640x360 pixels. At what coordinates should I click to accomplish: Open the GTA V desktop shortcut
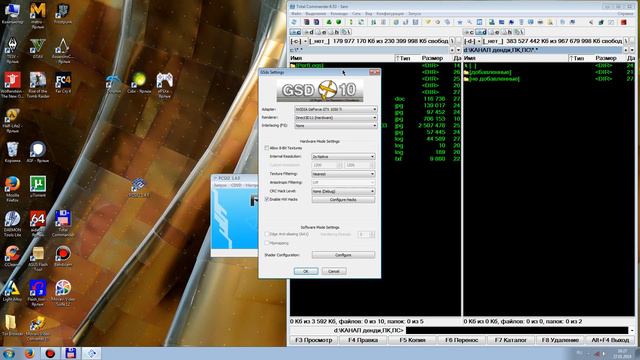pos(38,48)
